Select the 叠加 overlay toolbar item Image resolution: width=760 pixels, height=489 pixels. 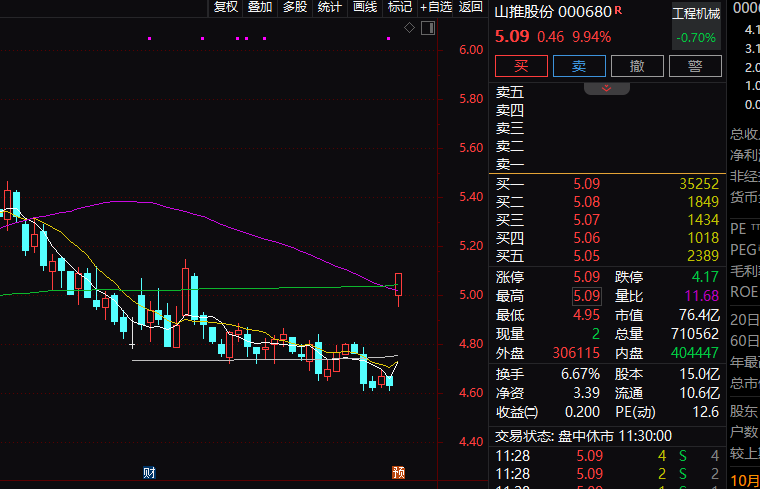click(x=260, y=7)
